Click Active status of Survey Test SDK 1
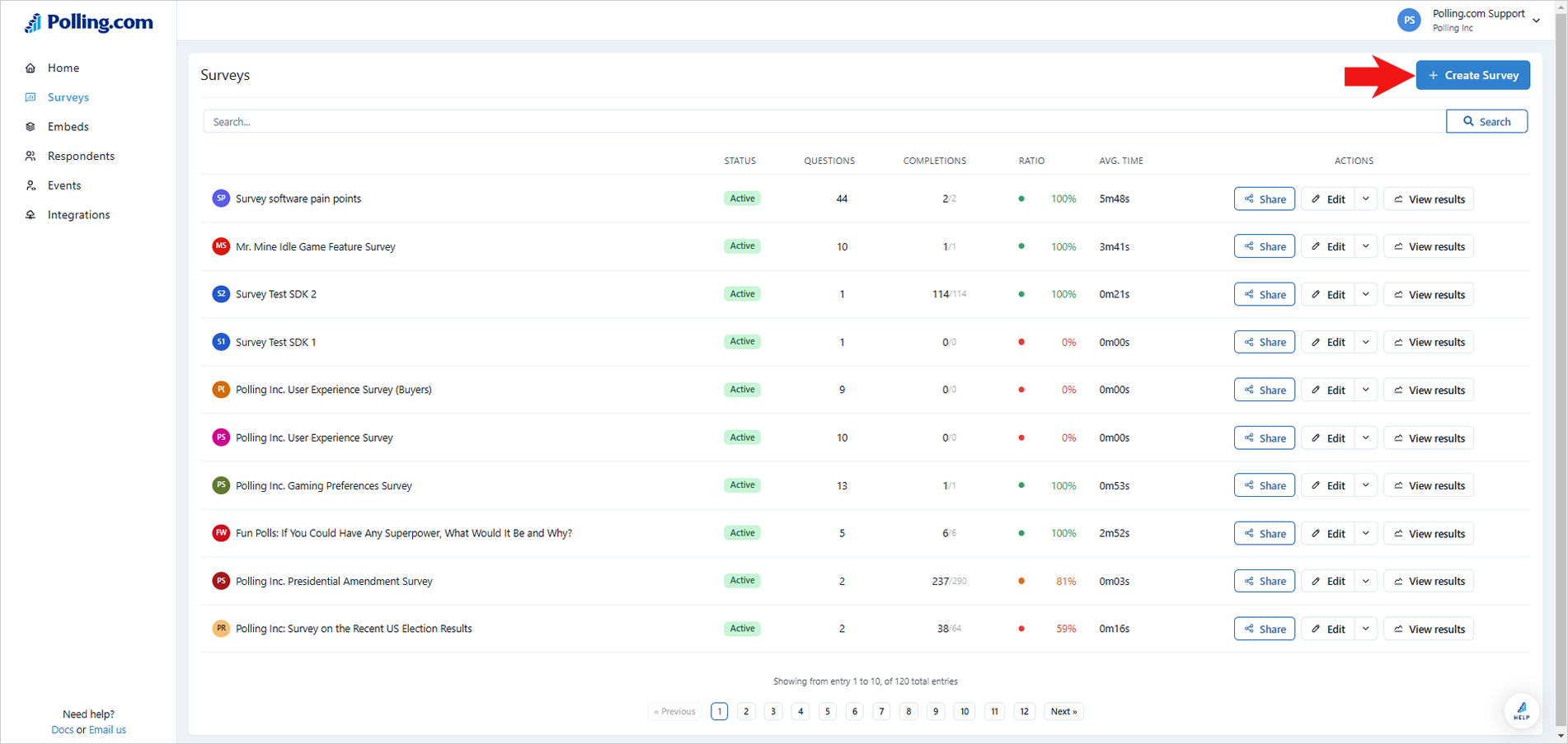The image size is (1568, 744). tap(742, 341)
